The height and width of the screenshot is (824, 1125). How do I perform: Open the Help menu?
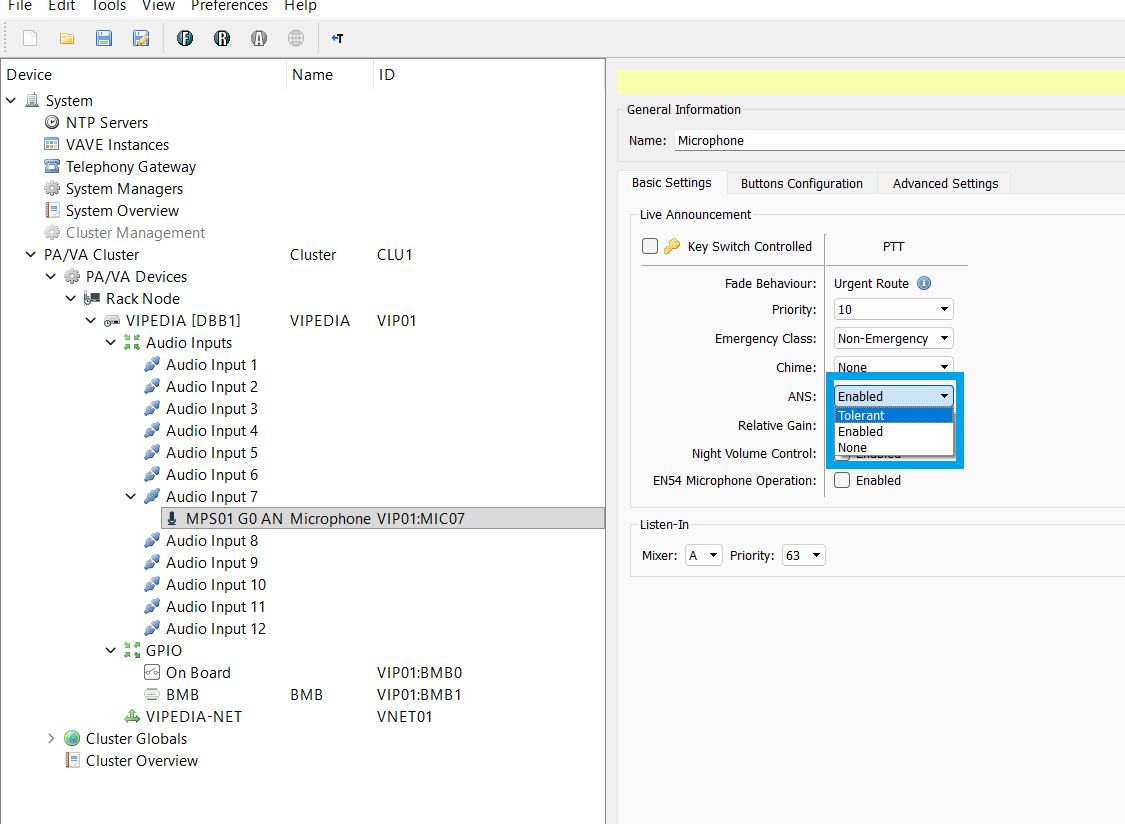[301, 6]
